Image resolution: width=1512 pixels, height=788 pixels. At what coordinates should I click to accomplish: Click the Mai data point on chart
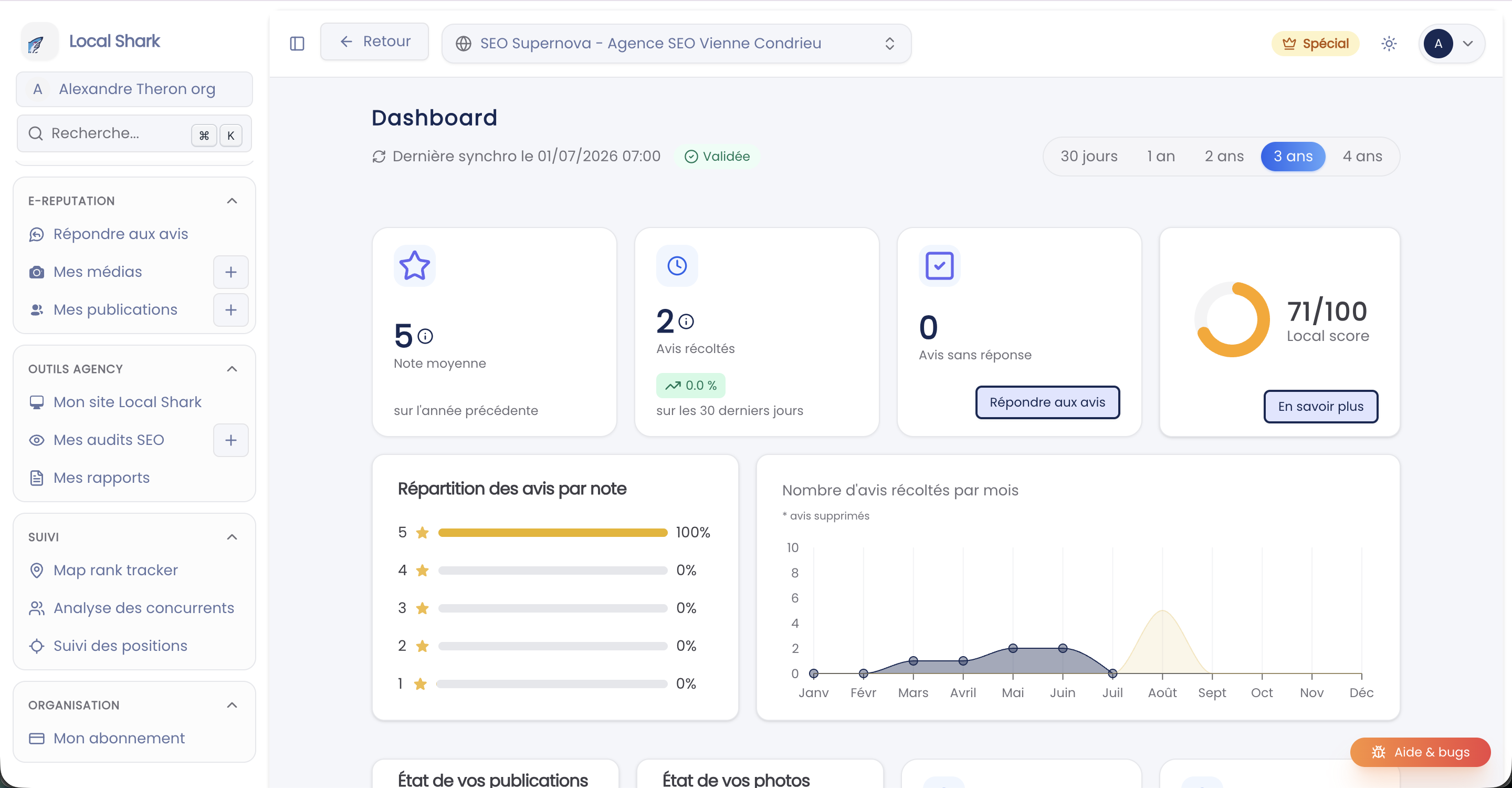click(1013, 648)
